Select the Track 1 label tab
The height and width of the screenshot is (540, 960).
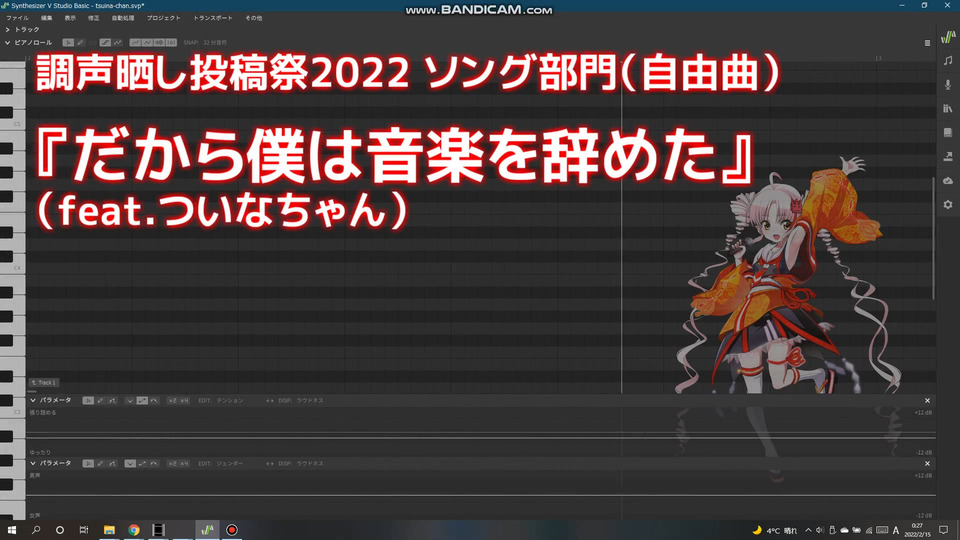pos(43,383)
